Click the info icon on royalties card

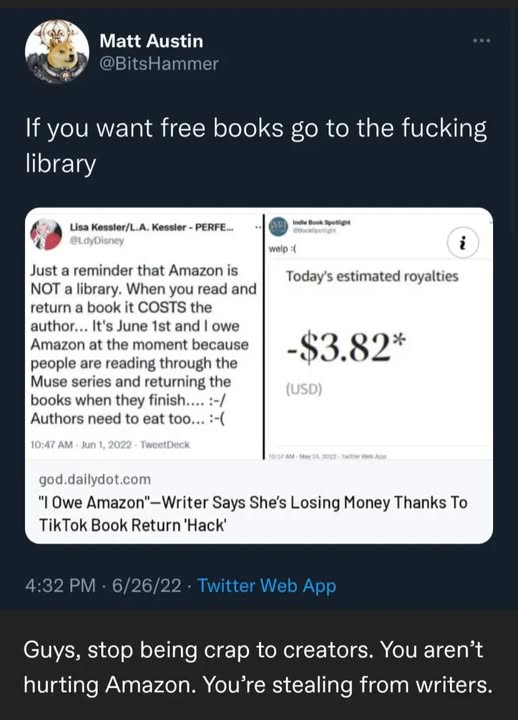[463, 242]
